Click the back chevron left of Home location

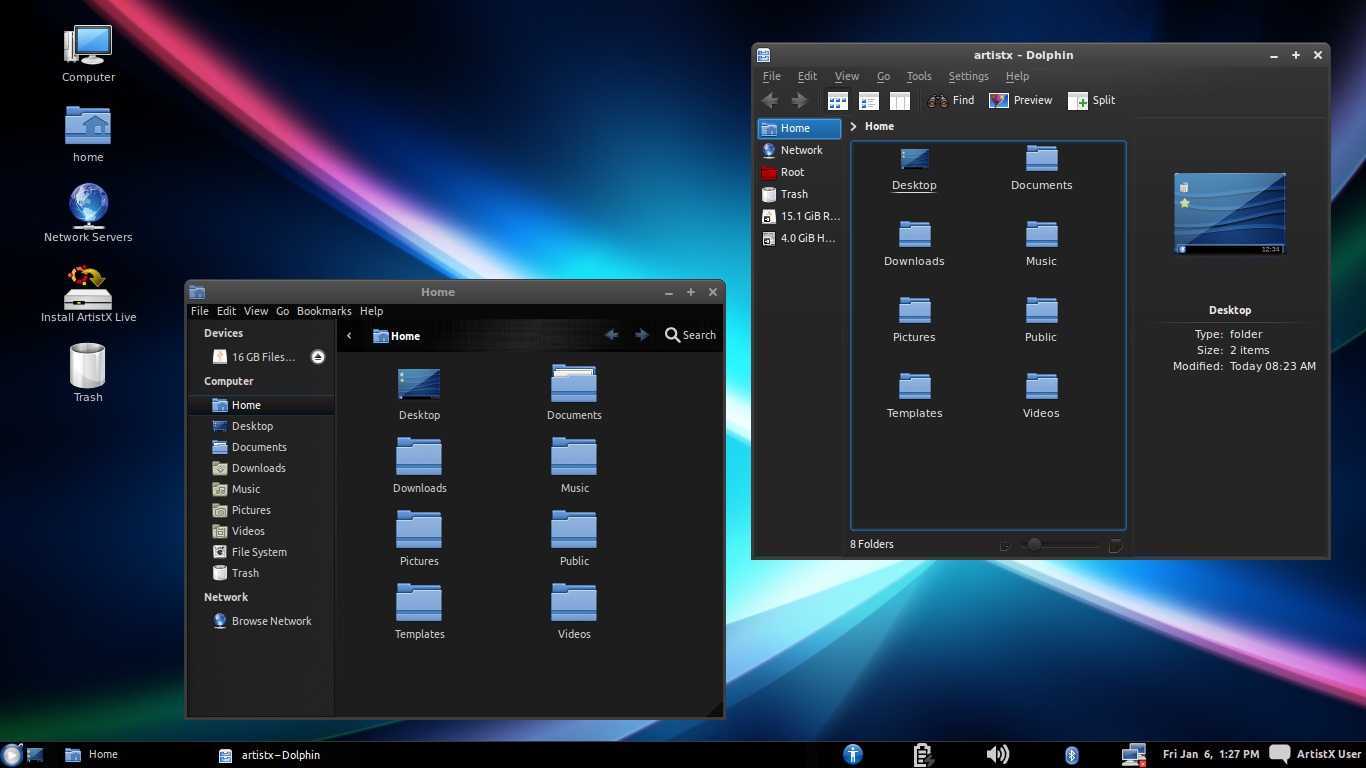(349, 336)
